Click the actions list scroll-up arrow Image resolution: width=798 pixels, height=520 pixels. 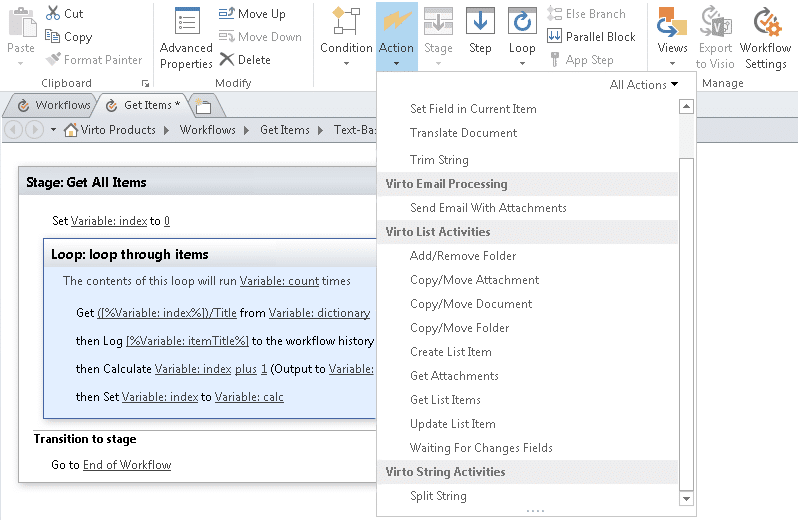(687, 106)
